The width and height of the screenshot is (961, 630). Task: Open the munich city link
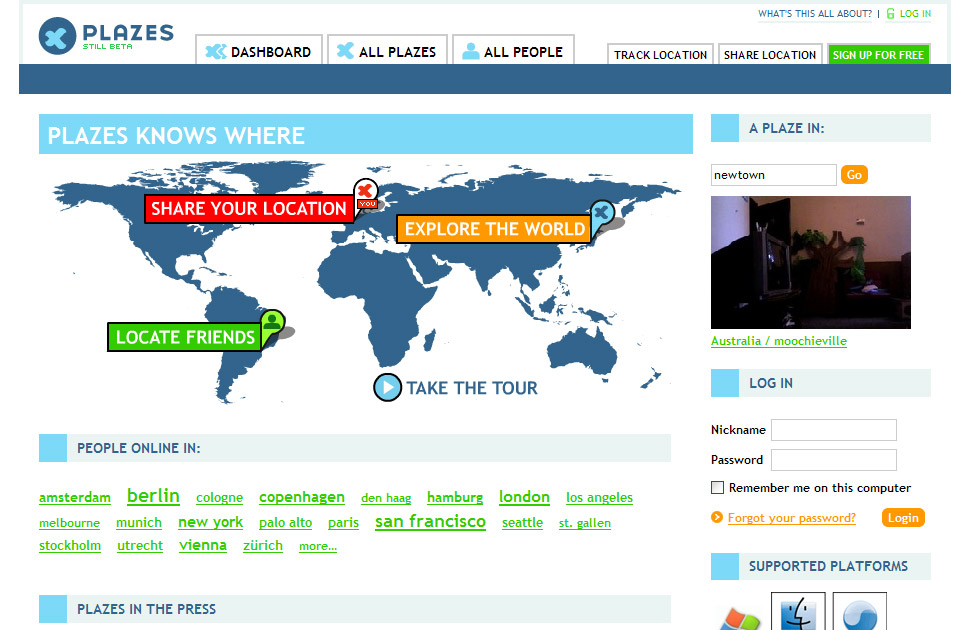[x=139, y=522]
